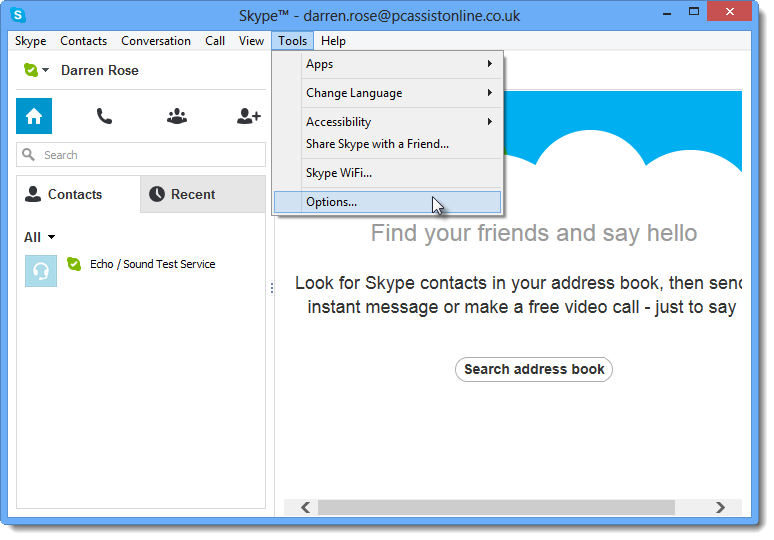Open status dropdown next to Darren Rose

coord(36,70)
